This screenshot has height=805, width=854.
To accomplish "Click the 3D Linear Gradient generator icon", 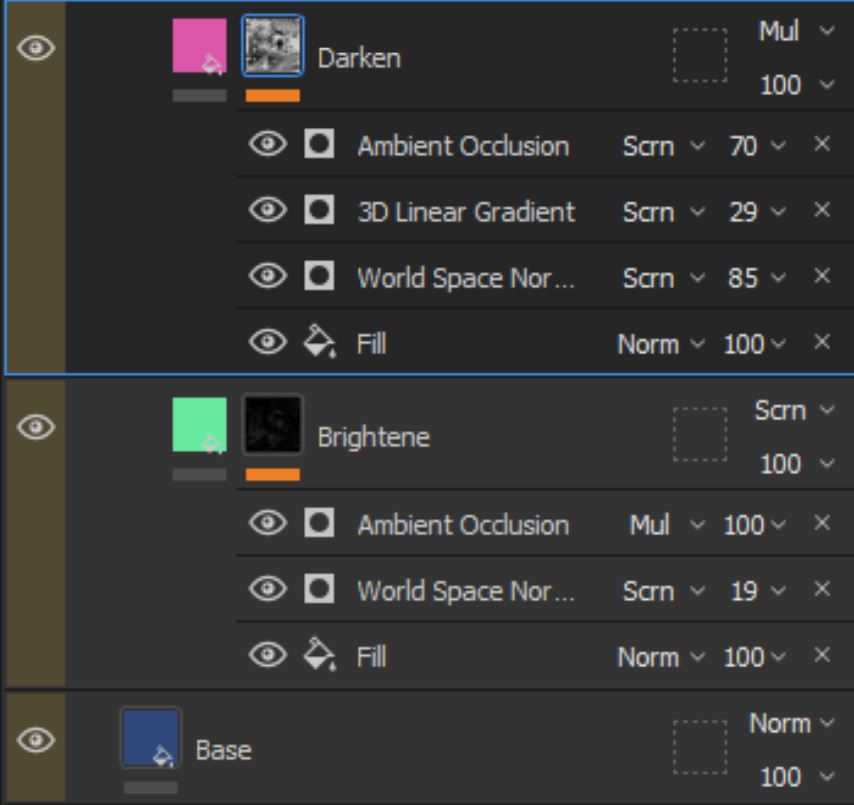I will 319,211.
